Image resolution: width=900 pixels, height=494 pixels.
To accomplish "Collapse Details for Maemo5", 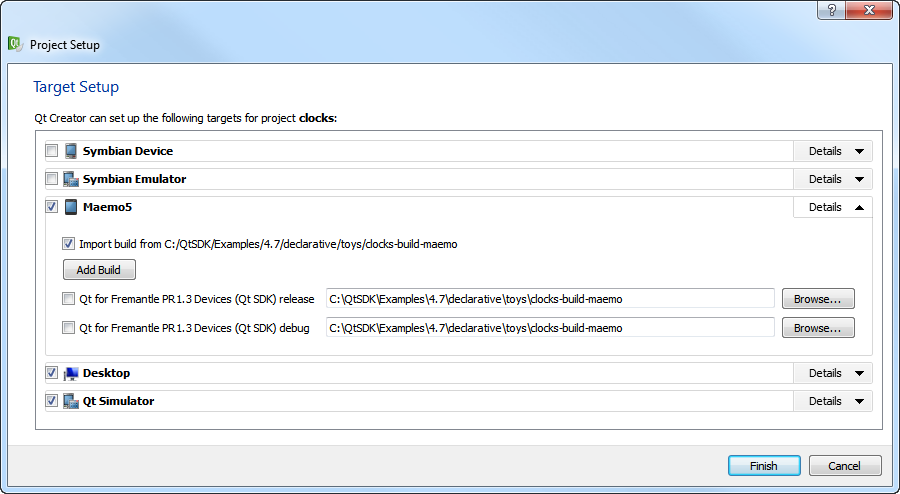I will point(832,207).
